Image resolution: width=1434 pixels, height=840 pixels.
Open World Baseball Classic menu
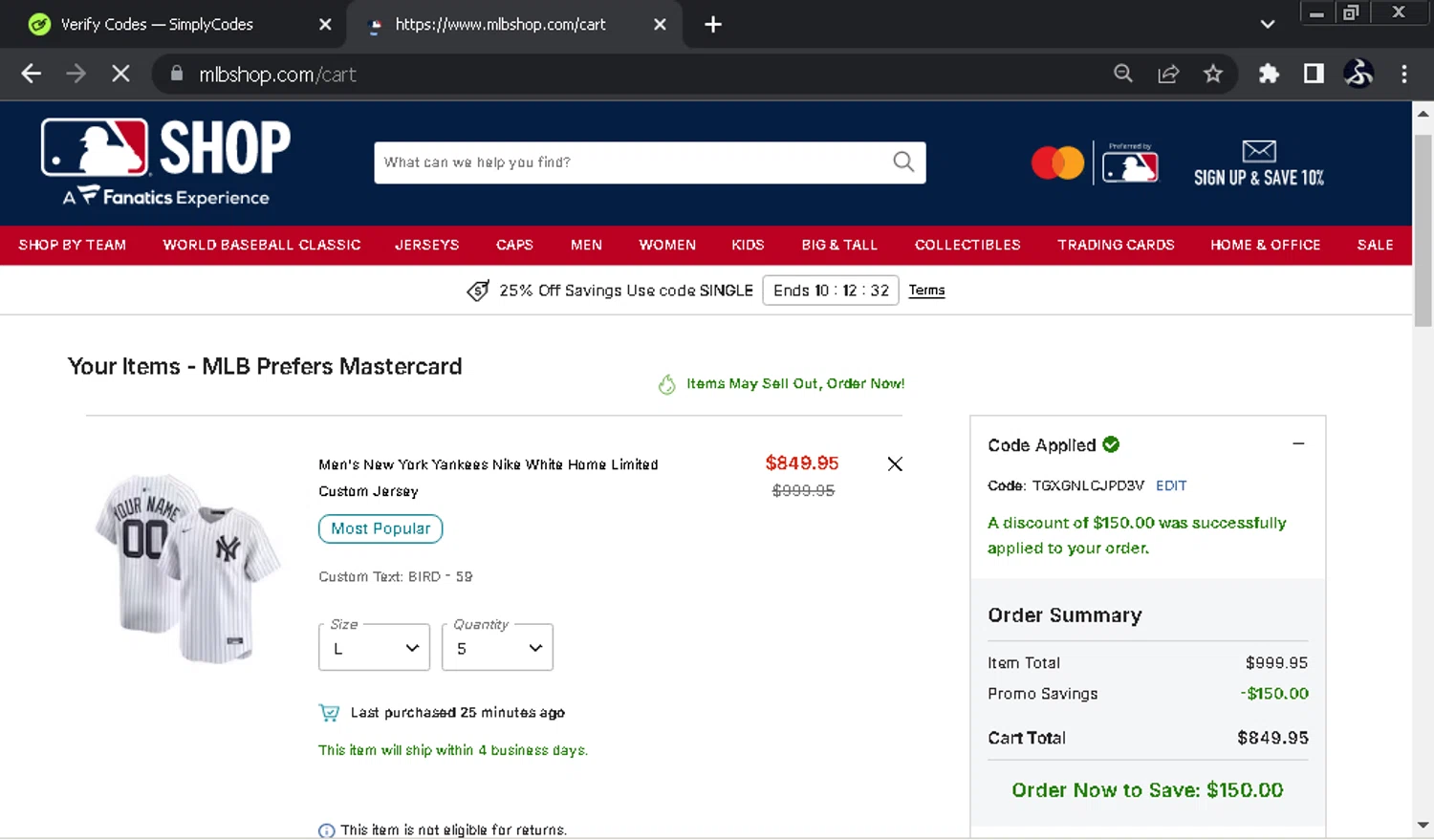click(x=262, y=245)
